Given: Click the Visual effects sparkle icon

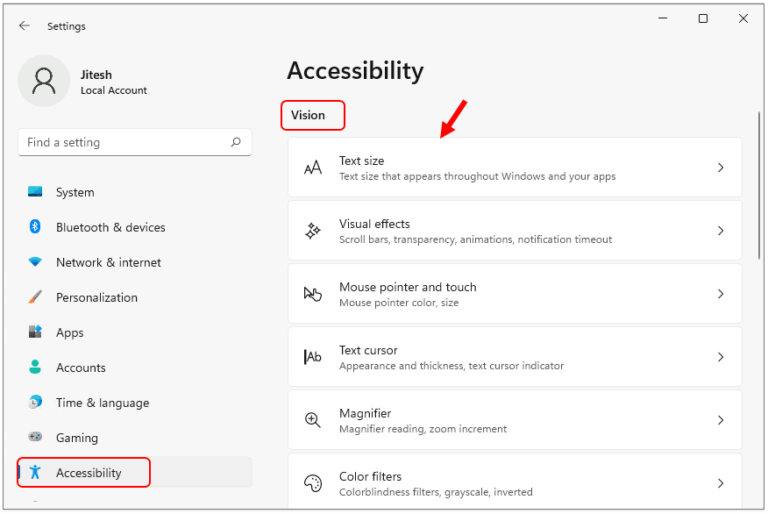Looking at the screenshot, I should point(313,231).
